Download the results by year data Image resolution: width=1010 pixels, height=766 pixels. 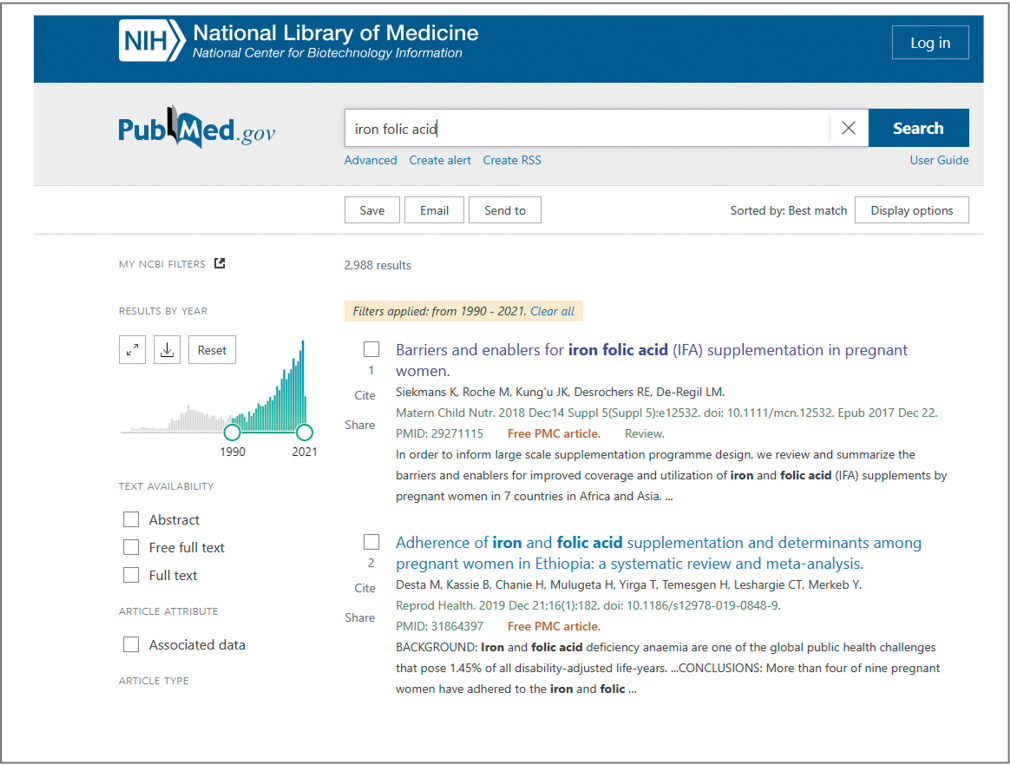pyautogui.click(x=167, y=350)
